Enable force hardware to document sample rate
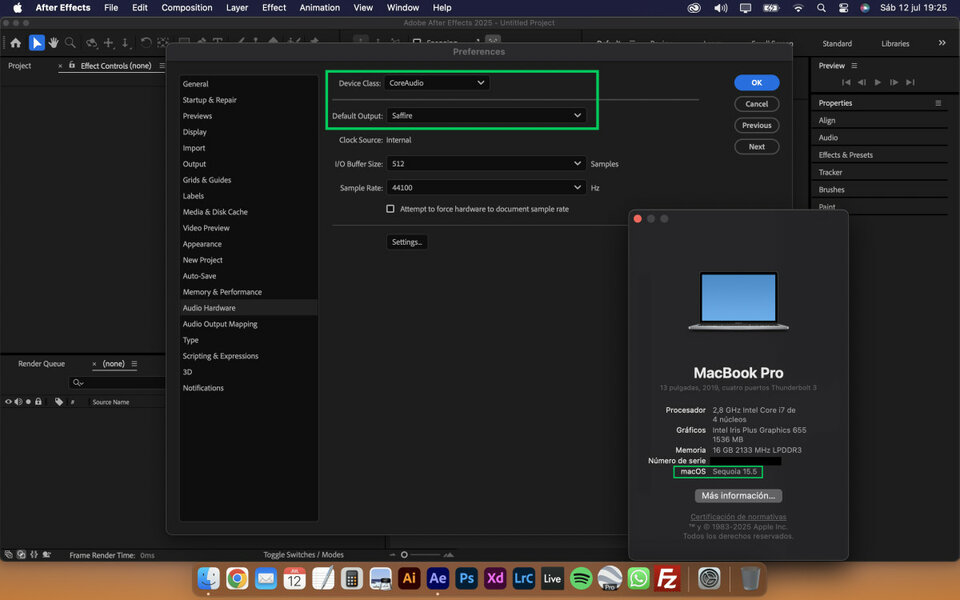Viewport: 960px width, 600px height. click(x=390, y=209)
